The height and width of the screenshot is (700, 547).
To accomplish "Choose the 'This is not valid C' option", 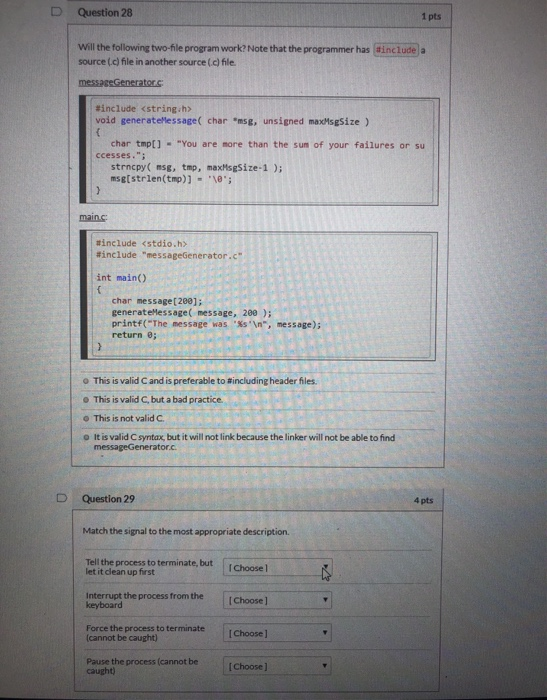I will click(x=86, y=419).
